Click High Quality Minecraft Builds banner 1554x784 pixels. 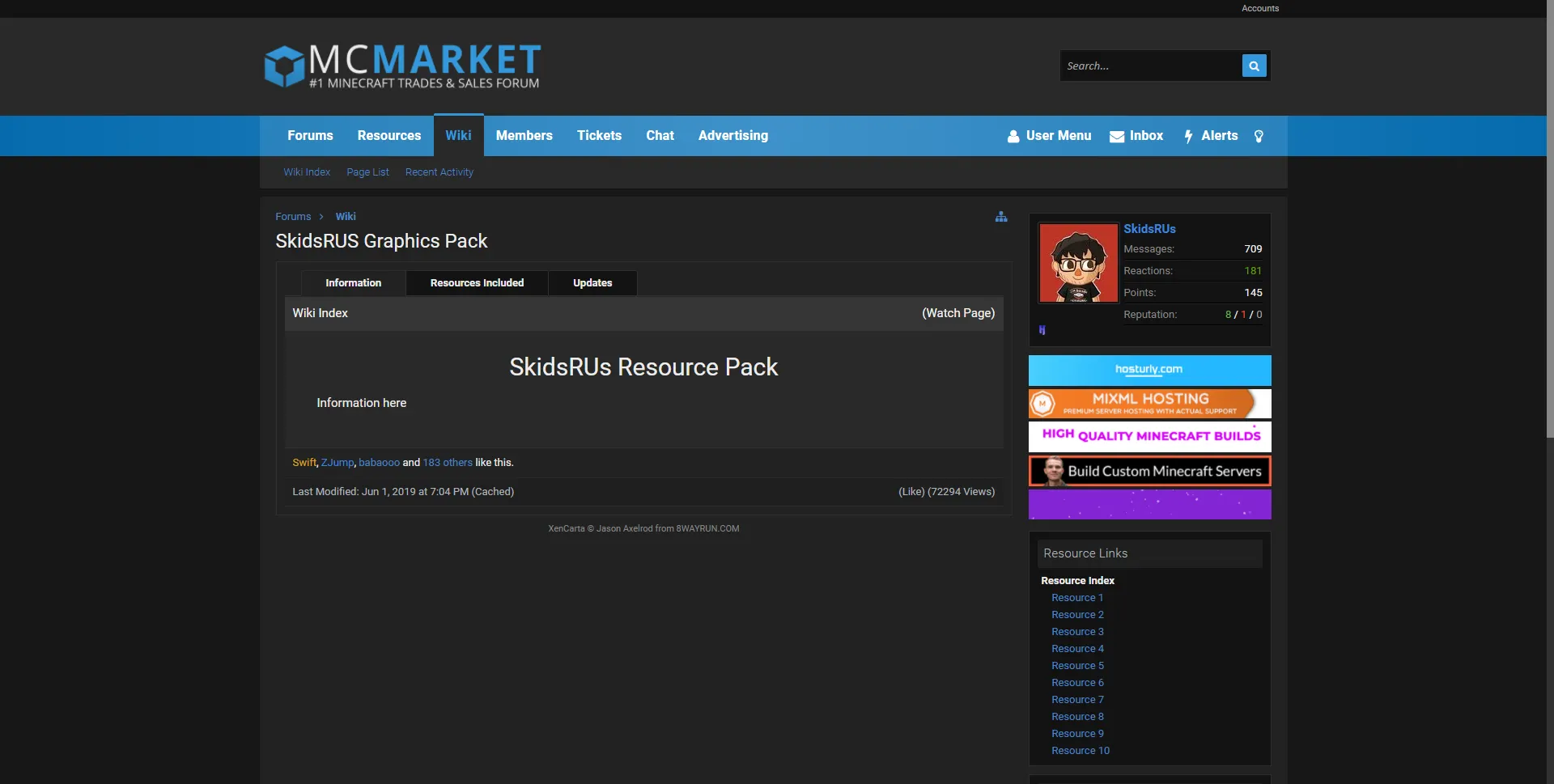pyautogui.click(x=1149, y=437)
